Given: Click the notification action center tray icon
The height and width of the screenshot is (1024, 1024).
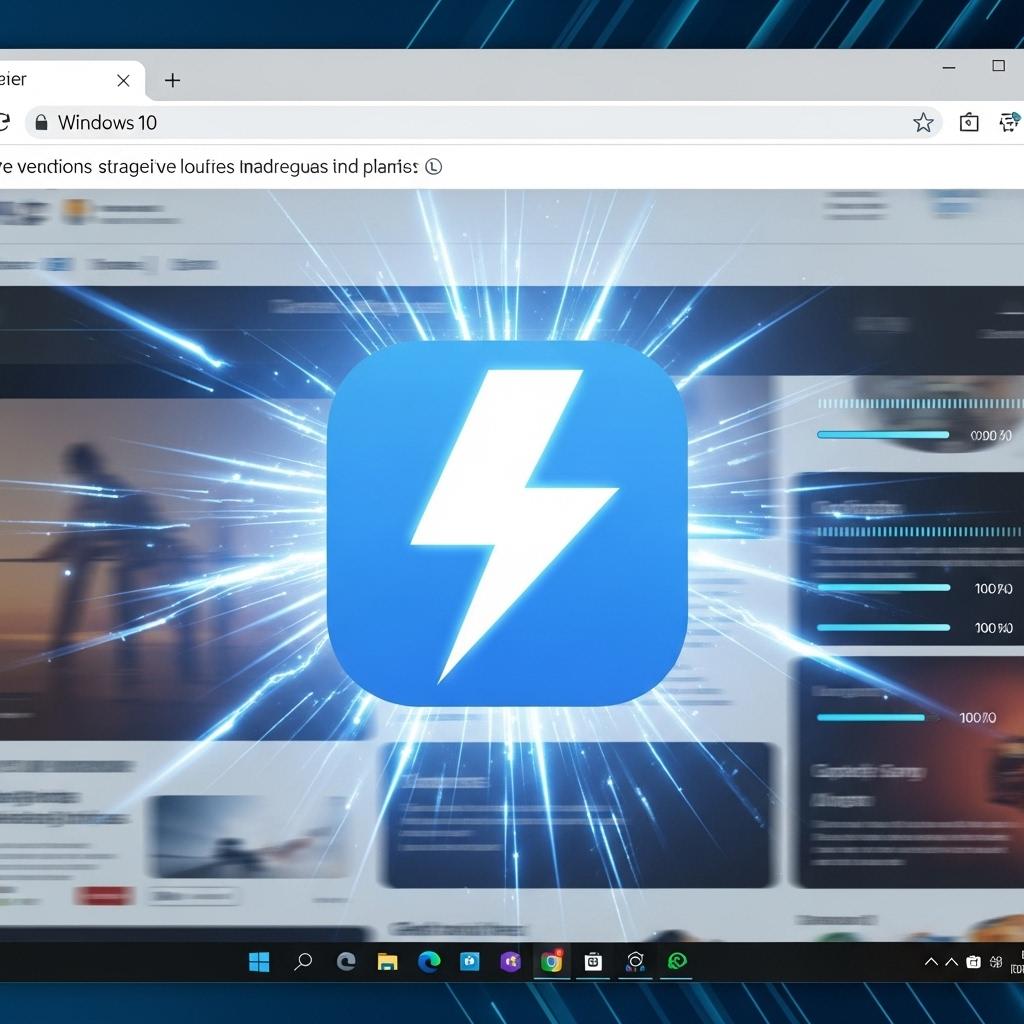Looking at the screenshot, I should tap(972, 962).
